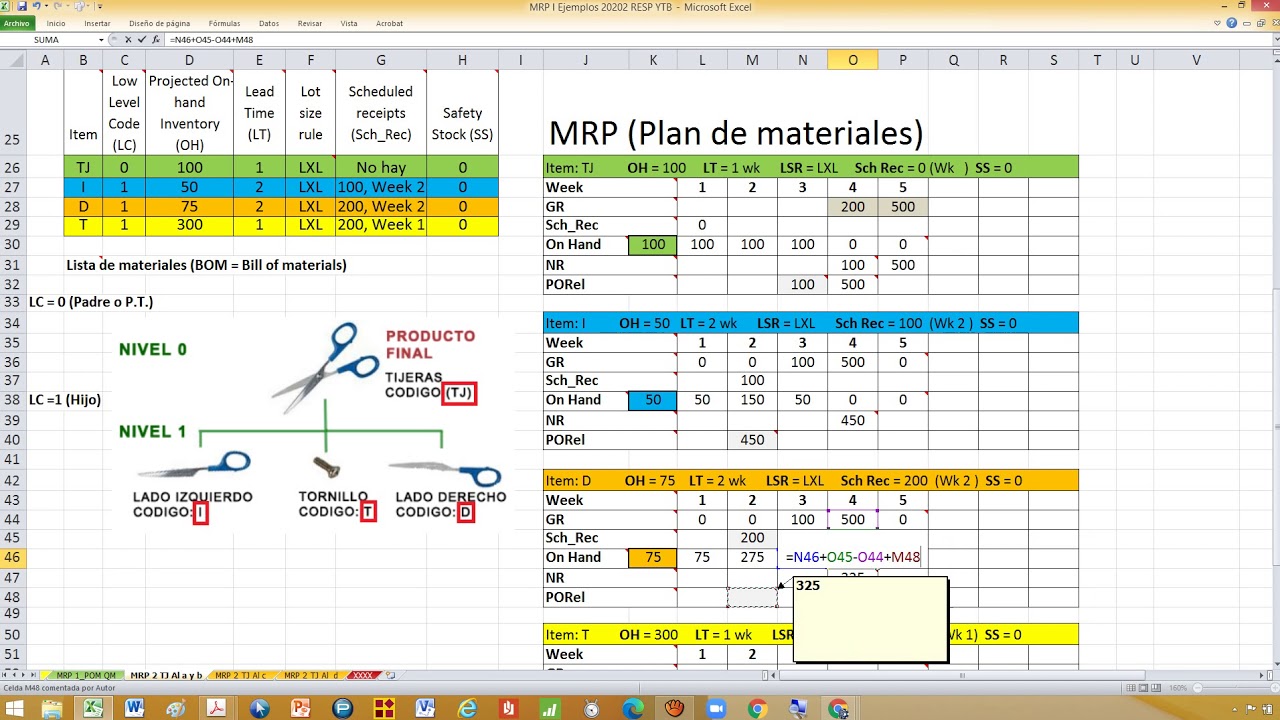Click the blue On Hand cell showing 50

pos(653,399)
